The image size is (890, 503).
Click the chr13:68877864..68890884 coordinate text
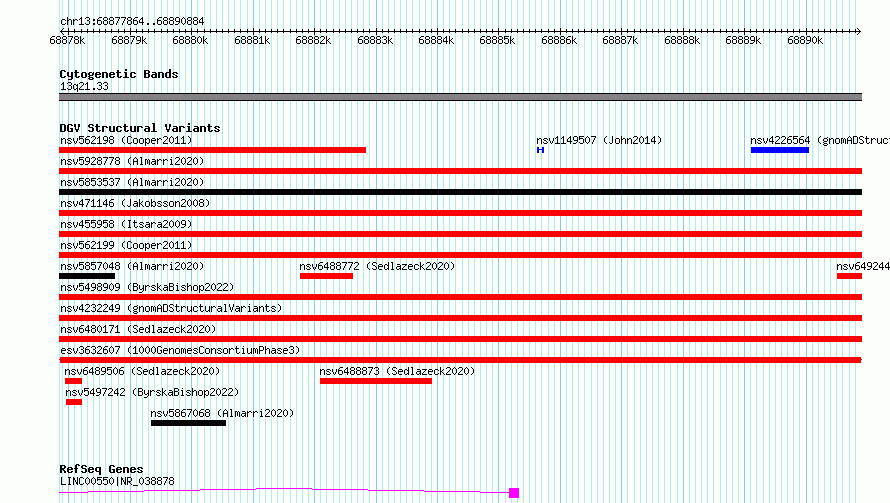coord(132,21)
